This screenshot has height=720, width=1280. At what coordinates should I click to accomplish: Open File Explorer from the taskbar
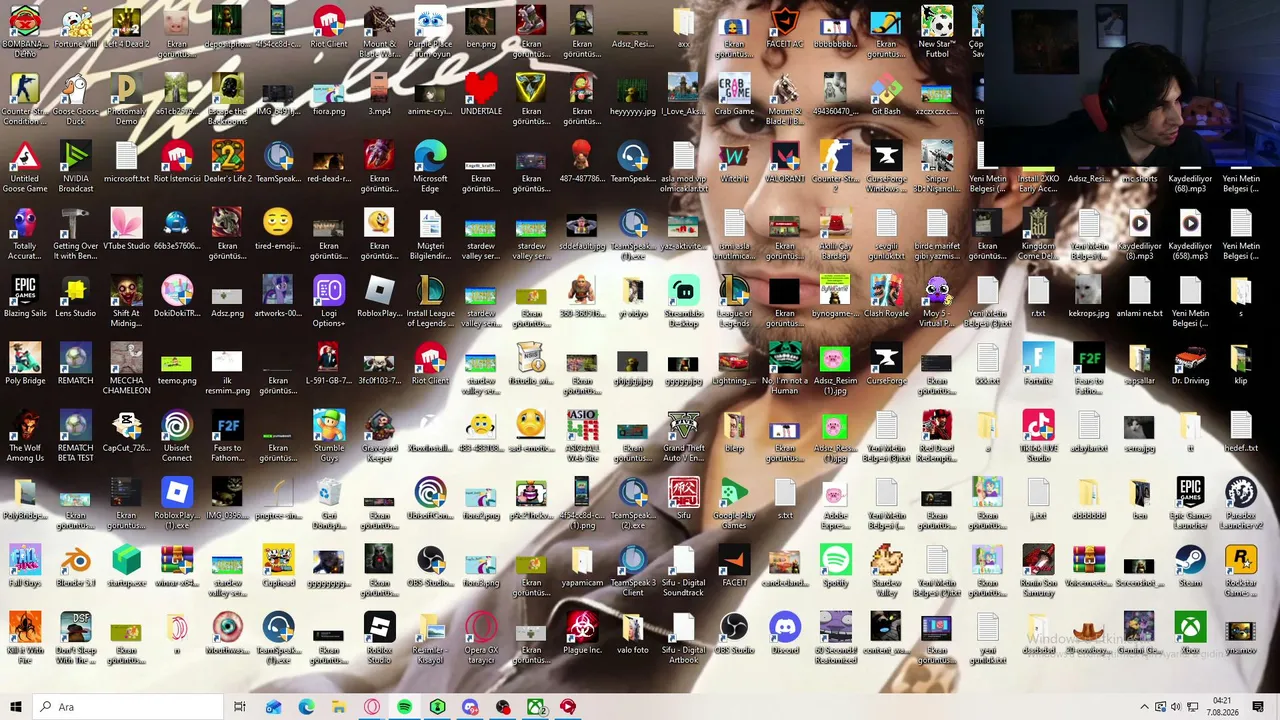[339, 707]
